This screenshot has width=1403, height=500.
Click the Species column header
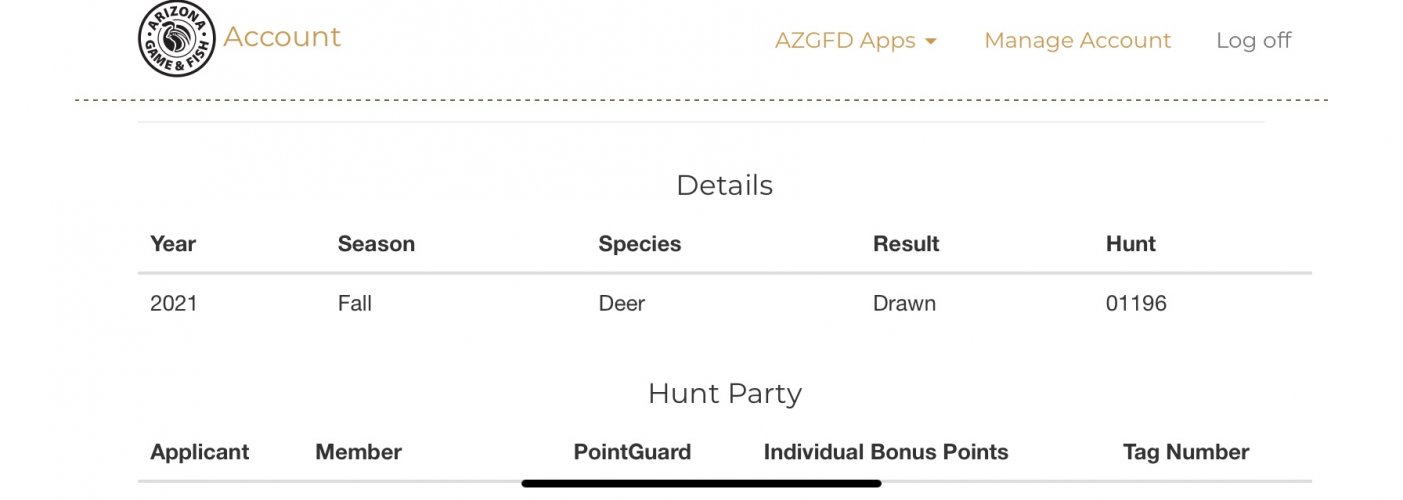point(639,244)
